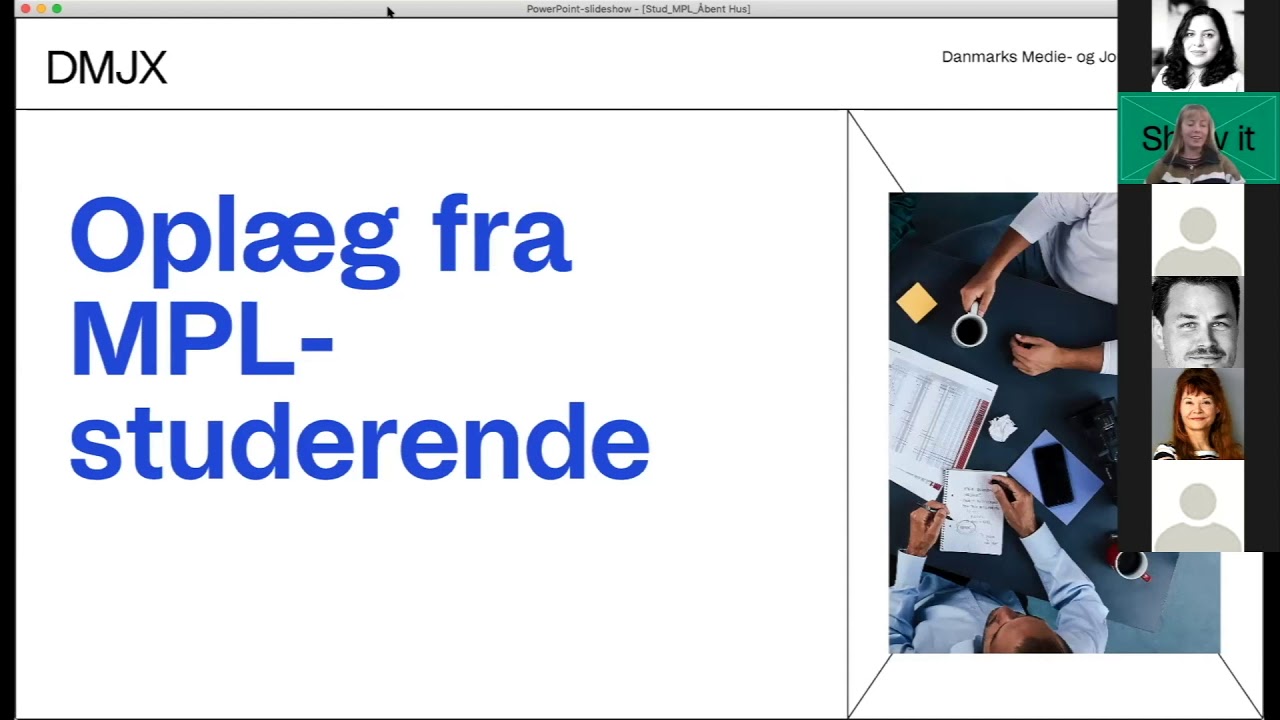The width and height of the screenshot is (1280, 720).
Task: Click the green full-screen window button
Action: click(57, 9)
